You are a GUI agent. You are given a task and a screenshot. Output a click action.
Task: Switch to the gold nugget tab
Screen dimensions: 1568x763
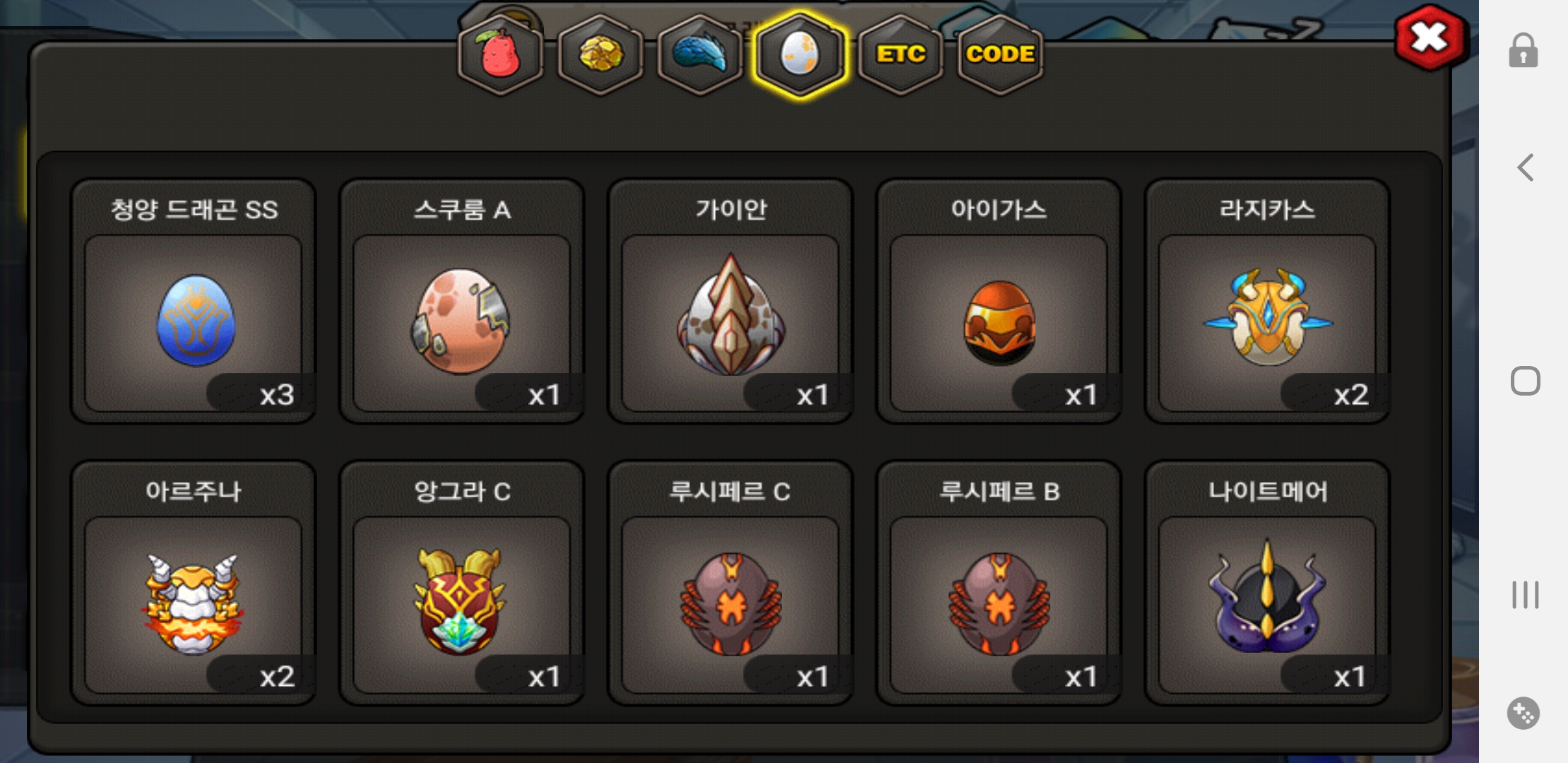600,54
